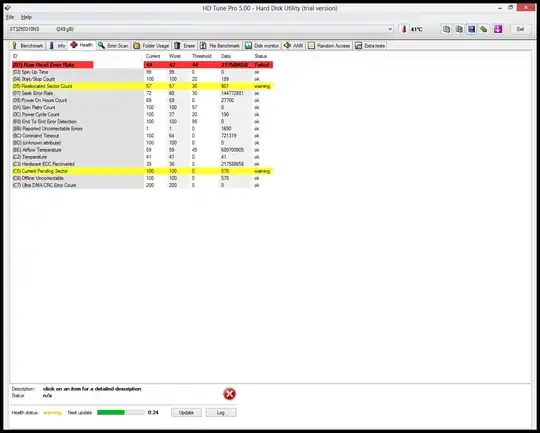Switch to the Extra tests tab

[x=370, y=45]
